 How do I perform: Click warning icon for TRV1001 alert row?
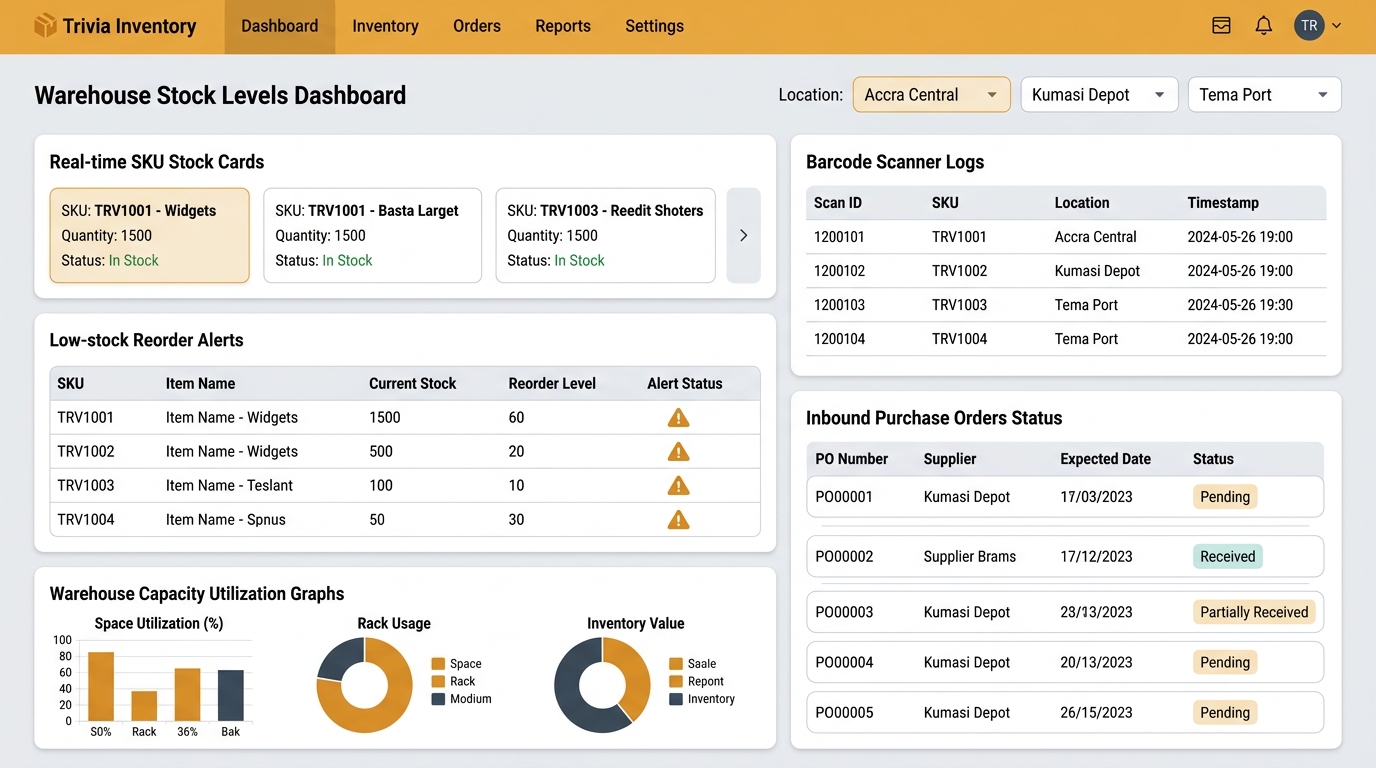679,418
